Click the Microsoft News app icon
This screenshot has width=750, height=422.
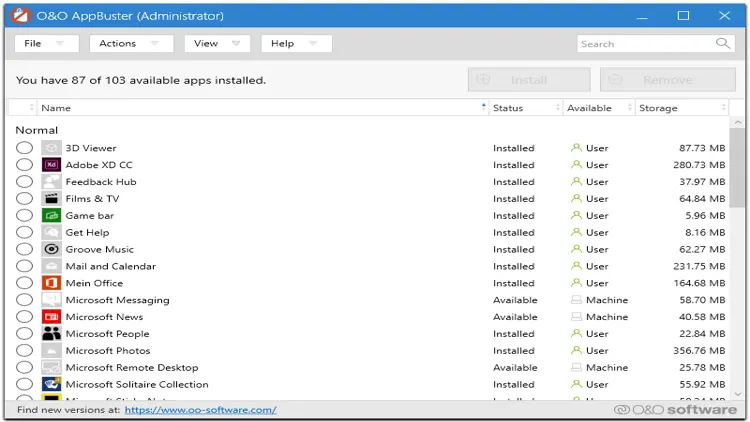coord(51,317)
